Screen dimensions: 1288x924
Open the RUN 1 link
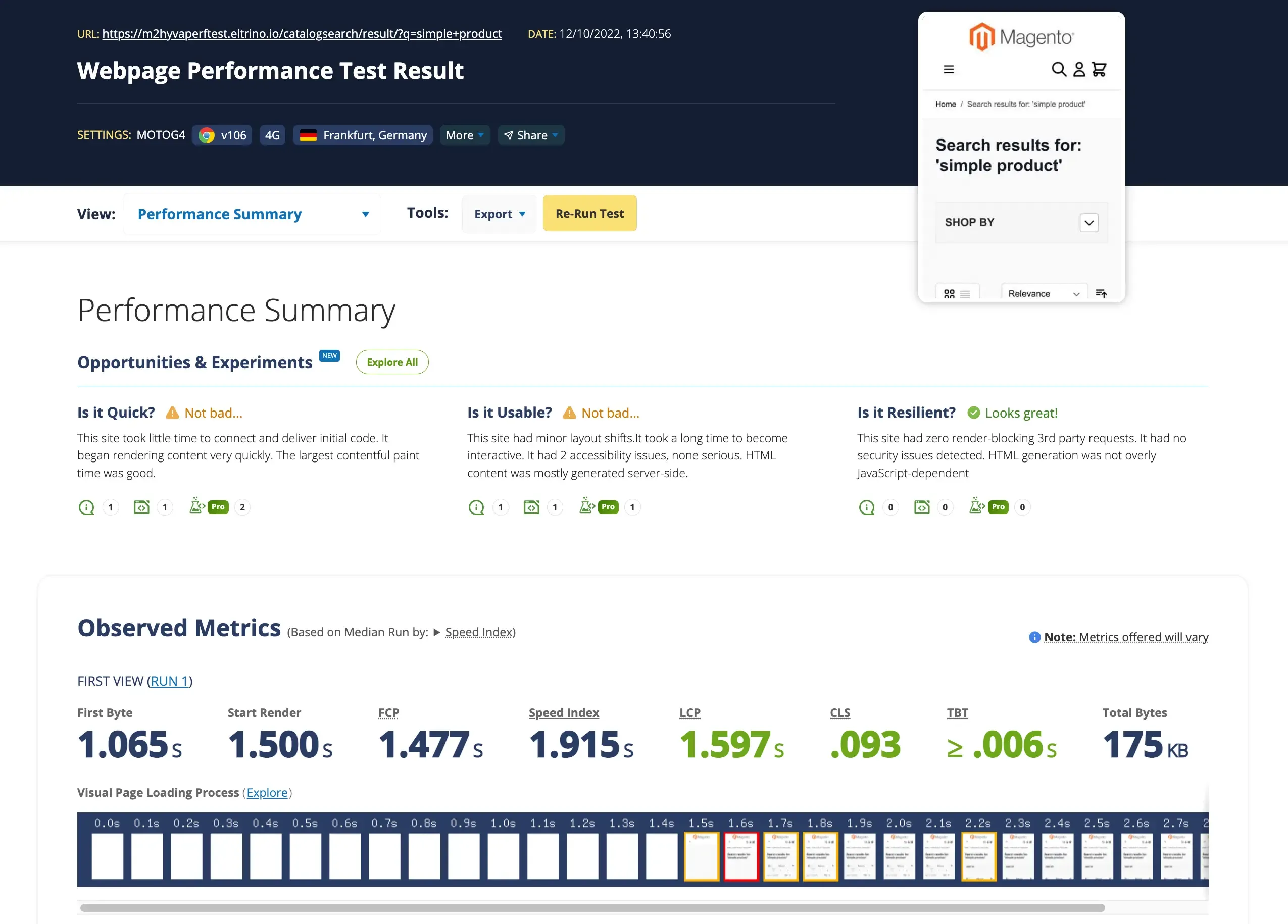(169, 681)
